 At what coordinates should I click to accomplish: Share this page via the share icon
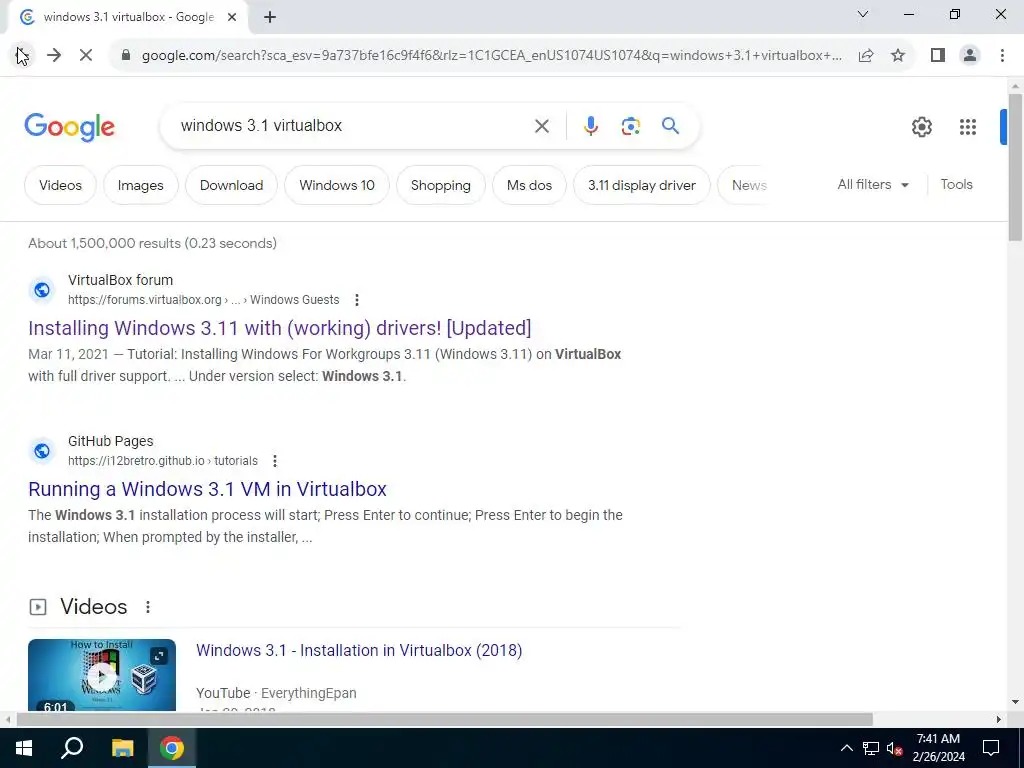coord(866,56)
